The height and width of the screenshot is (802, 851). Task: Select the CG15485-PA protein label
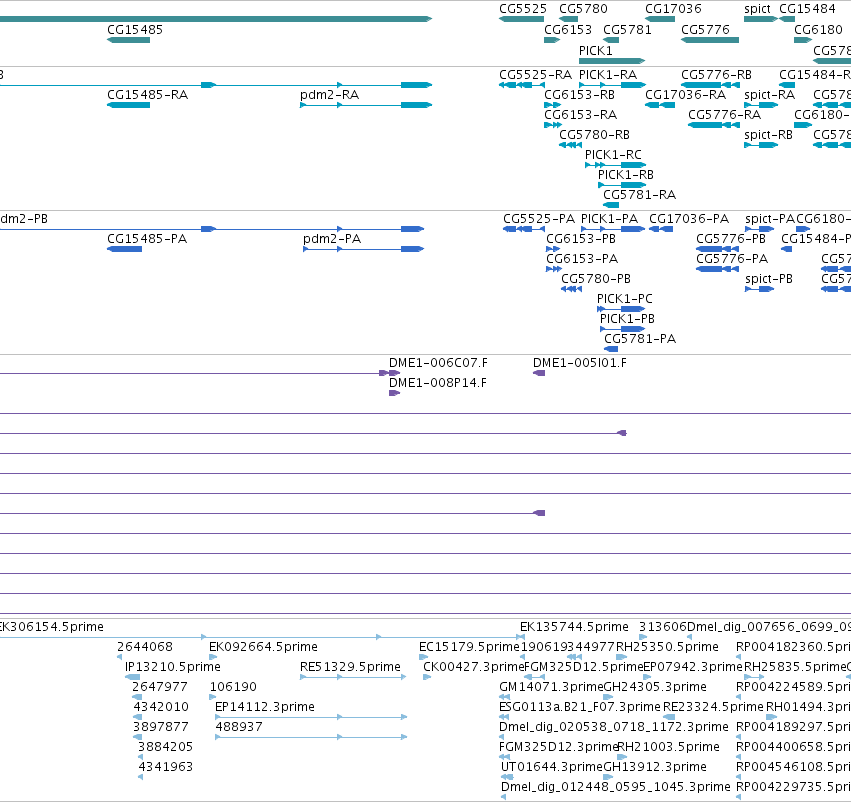(147, 239)
